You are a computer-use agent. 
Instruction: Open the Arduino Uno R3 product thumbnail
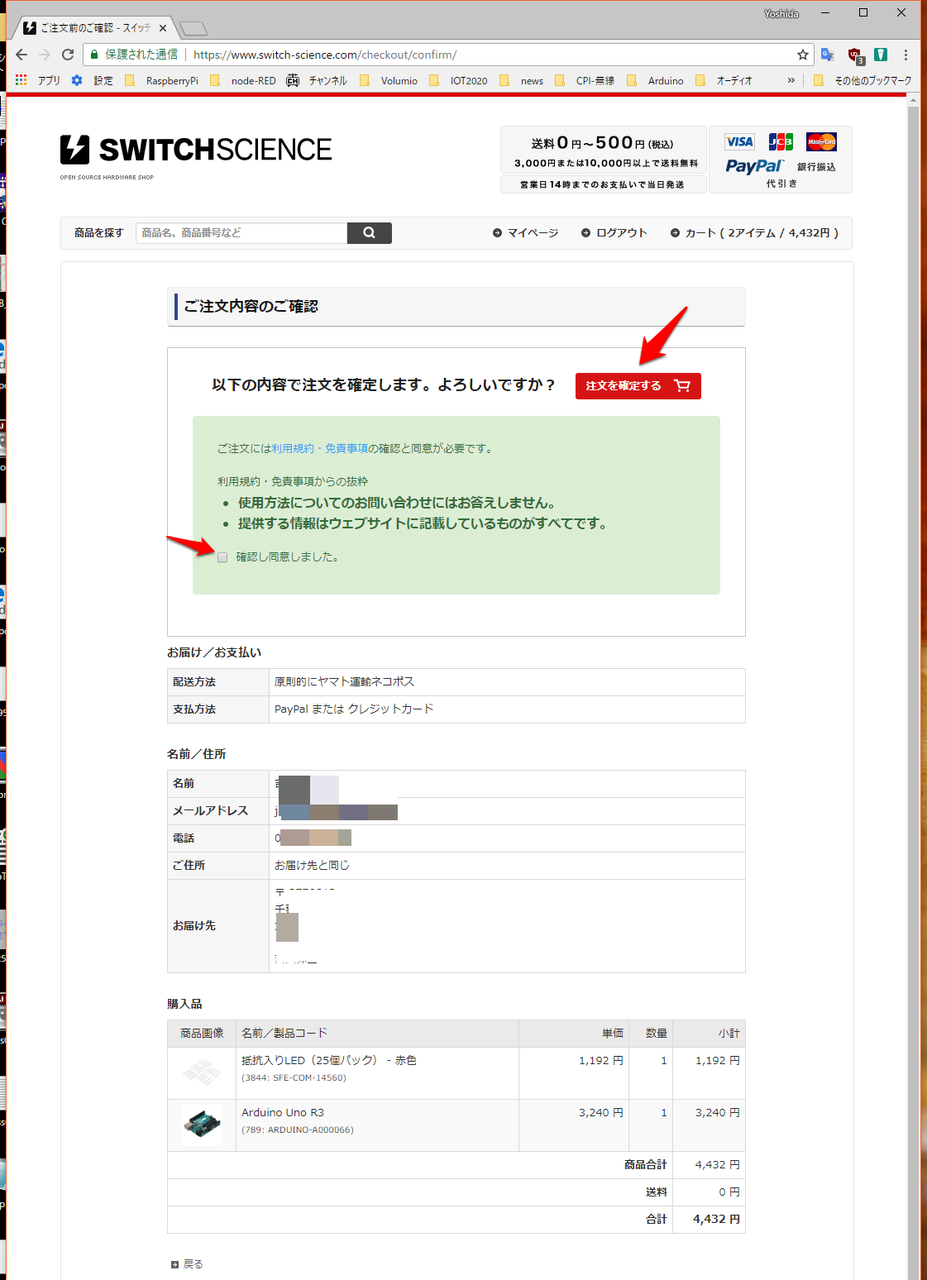tap(201, 1125)
